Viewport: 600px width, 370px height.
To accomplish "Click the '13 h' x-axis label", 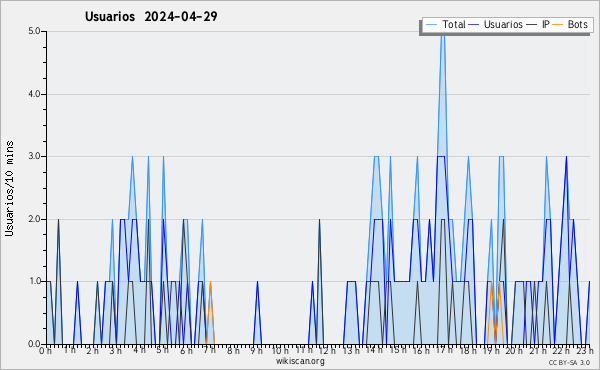I will [351, 351].
